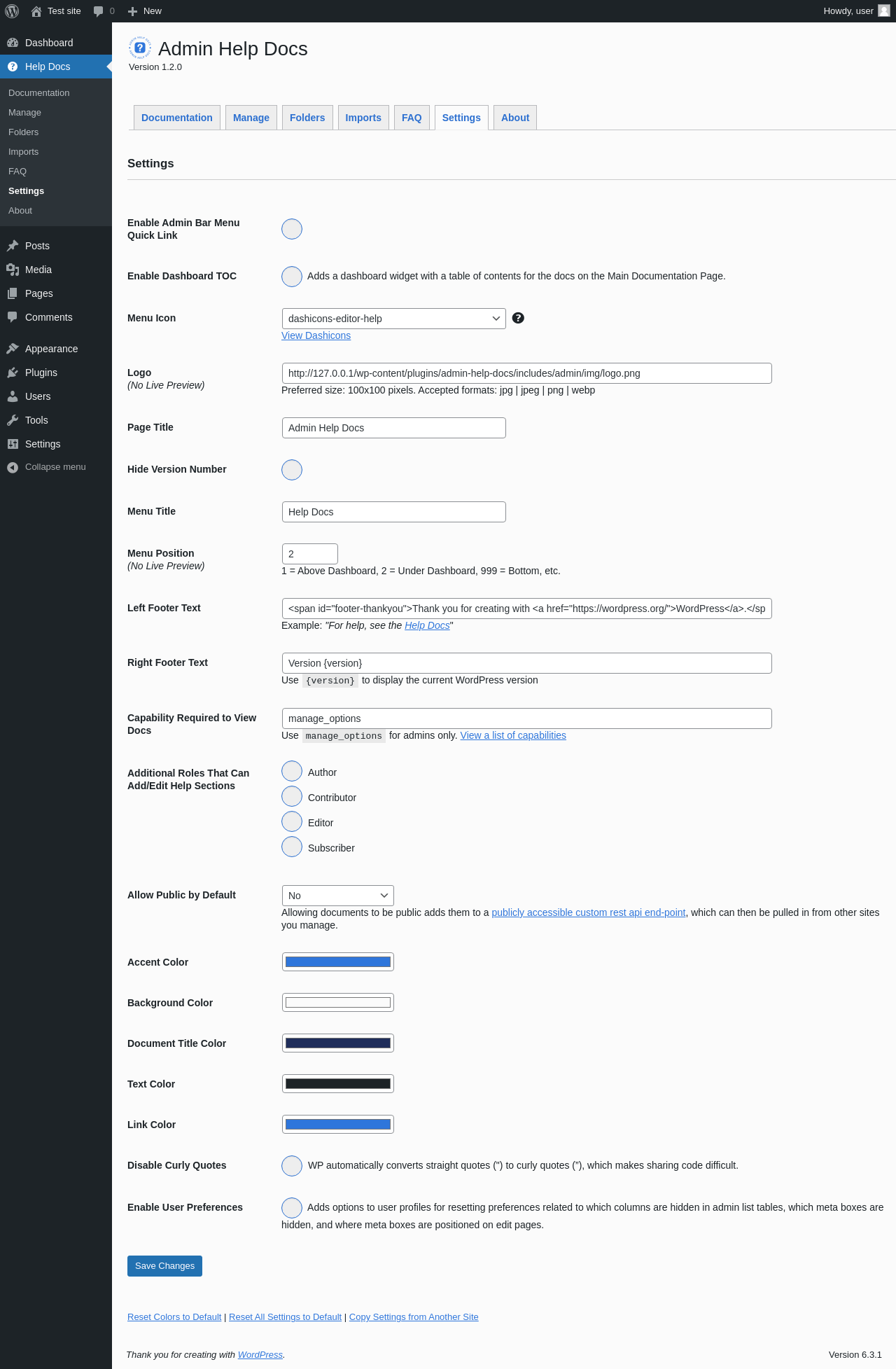Open Media from the sidebar icon
Image resolution: width=896 pixels, height=1369 pixels.
tap(13, 270)
